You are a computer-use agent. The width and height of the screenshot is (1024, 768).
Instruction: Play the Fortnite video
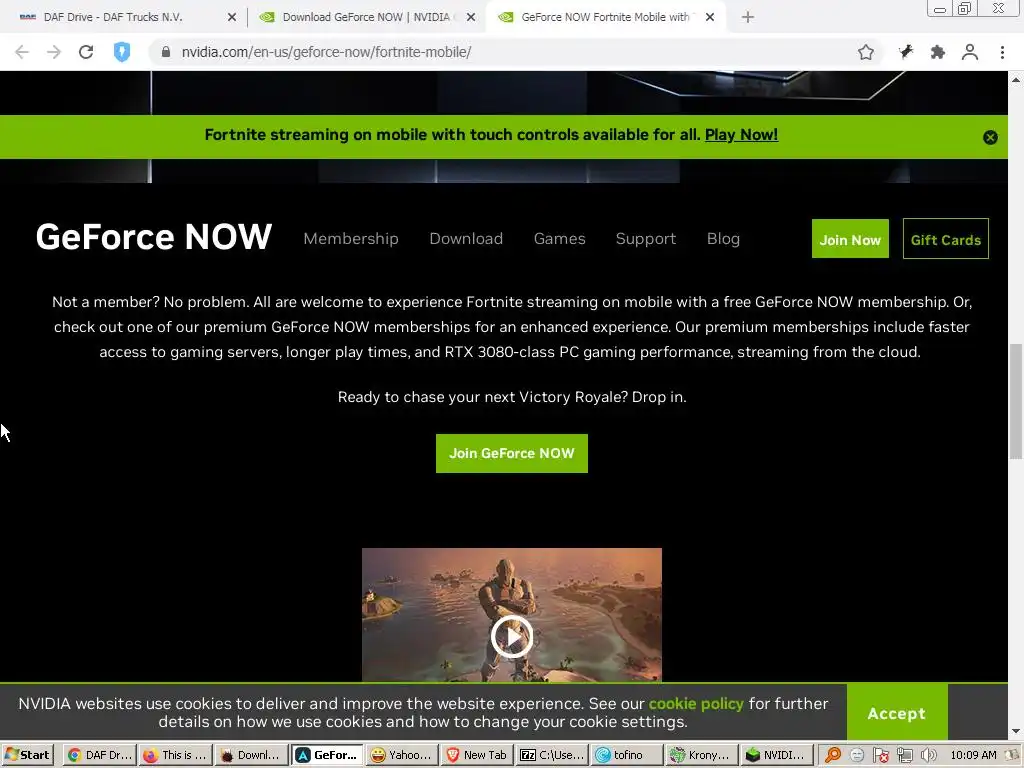pos(511,636)
